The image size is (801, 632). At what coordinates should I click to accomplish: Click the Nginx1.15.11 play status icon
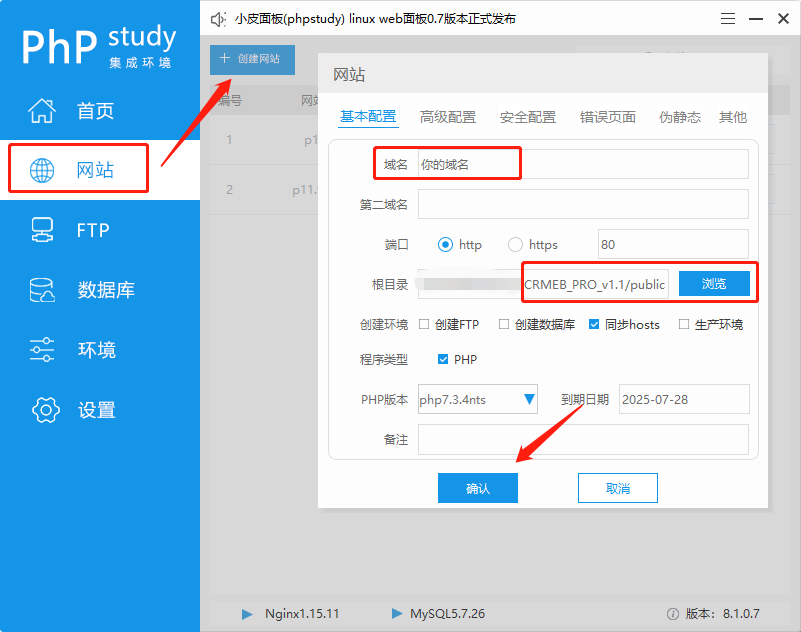247,614
